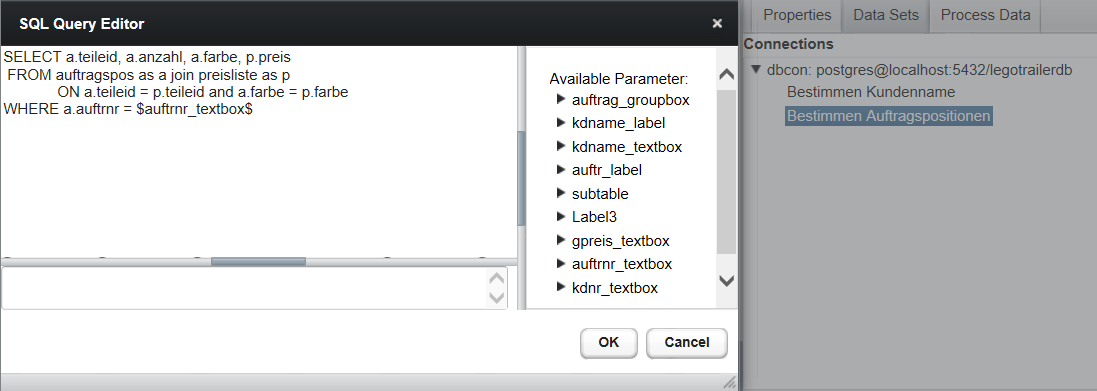The image size is (1097, 391).
Task: Select the Bestimmen Kundenname data set
Action: [x=870, y=92]
